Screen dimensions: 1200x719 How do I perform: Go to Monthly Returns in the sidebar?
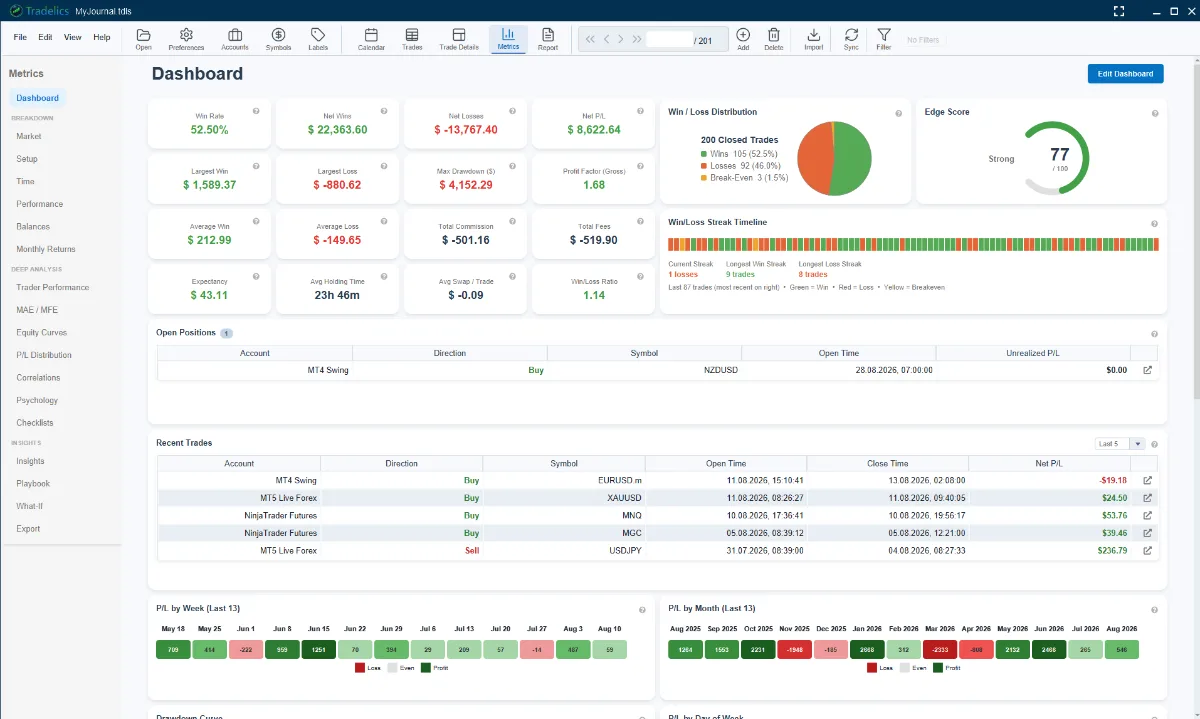click(46, 249)
